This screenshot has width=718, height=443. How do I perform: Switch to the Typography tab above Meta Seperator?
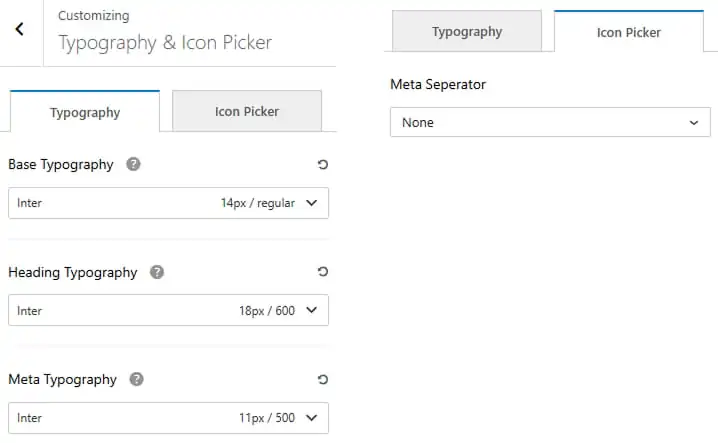point(467,31)
